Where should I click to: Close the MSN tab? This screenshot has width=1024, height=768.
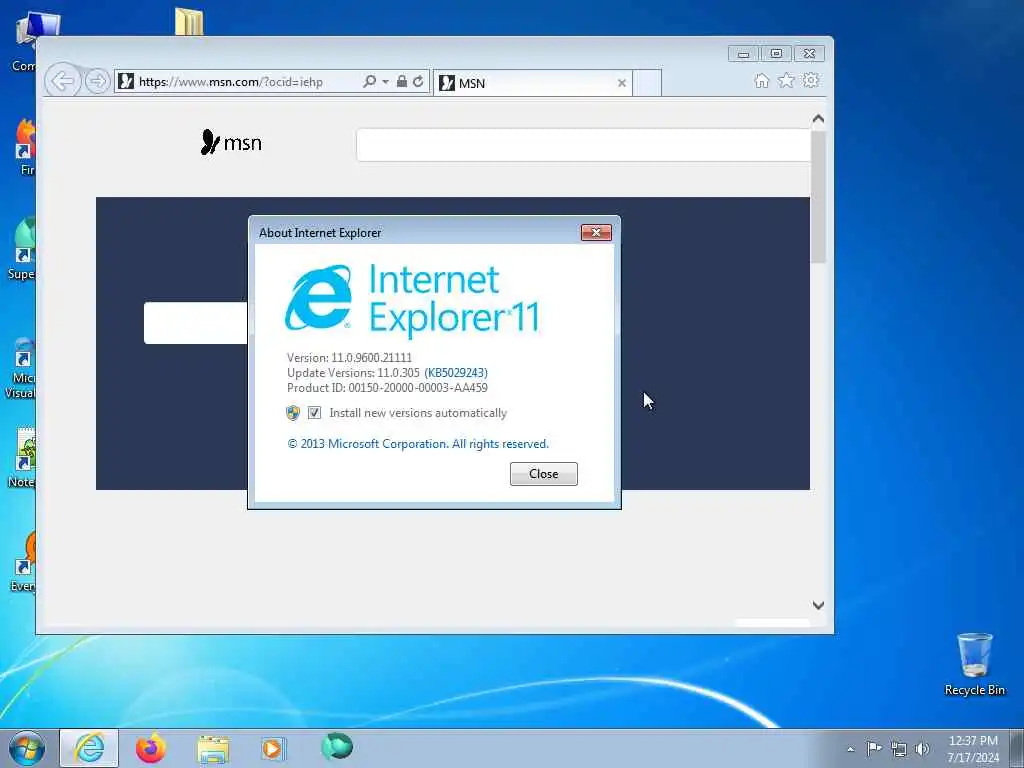tap(622, 83)
